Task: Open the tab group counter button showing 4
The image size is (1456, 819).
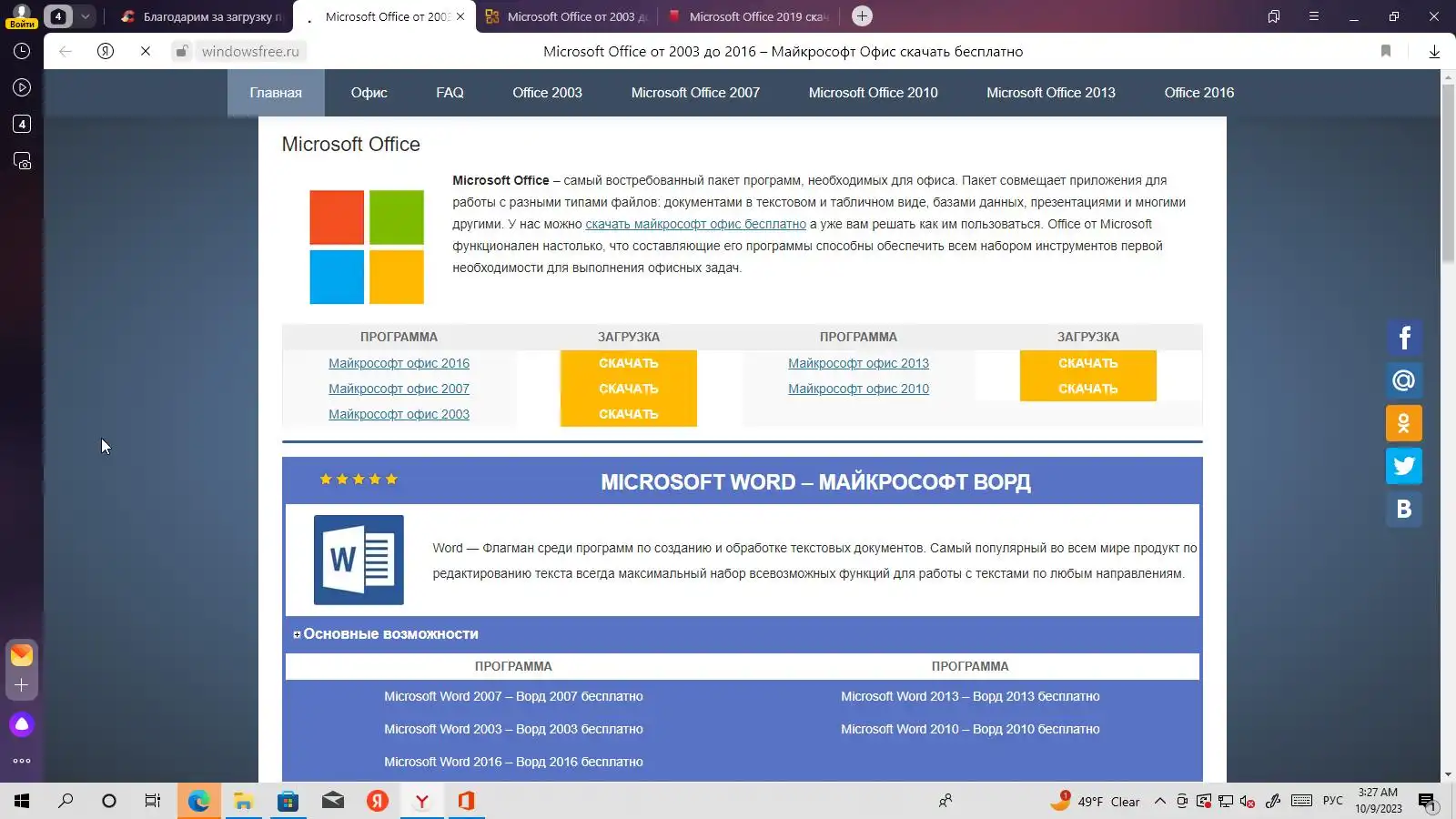Action: (57, 16)
